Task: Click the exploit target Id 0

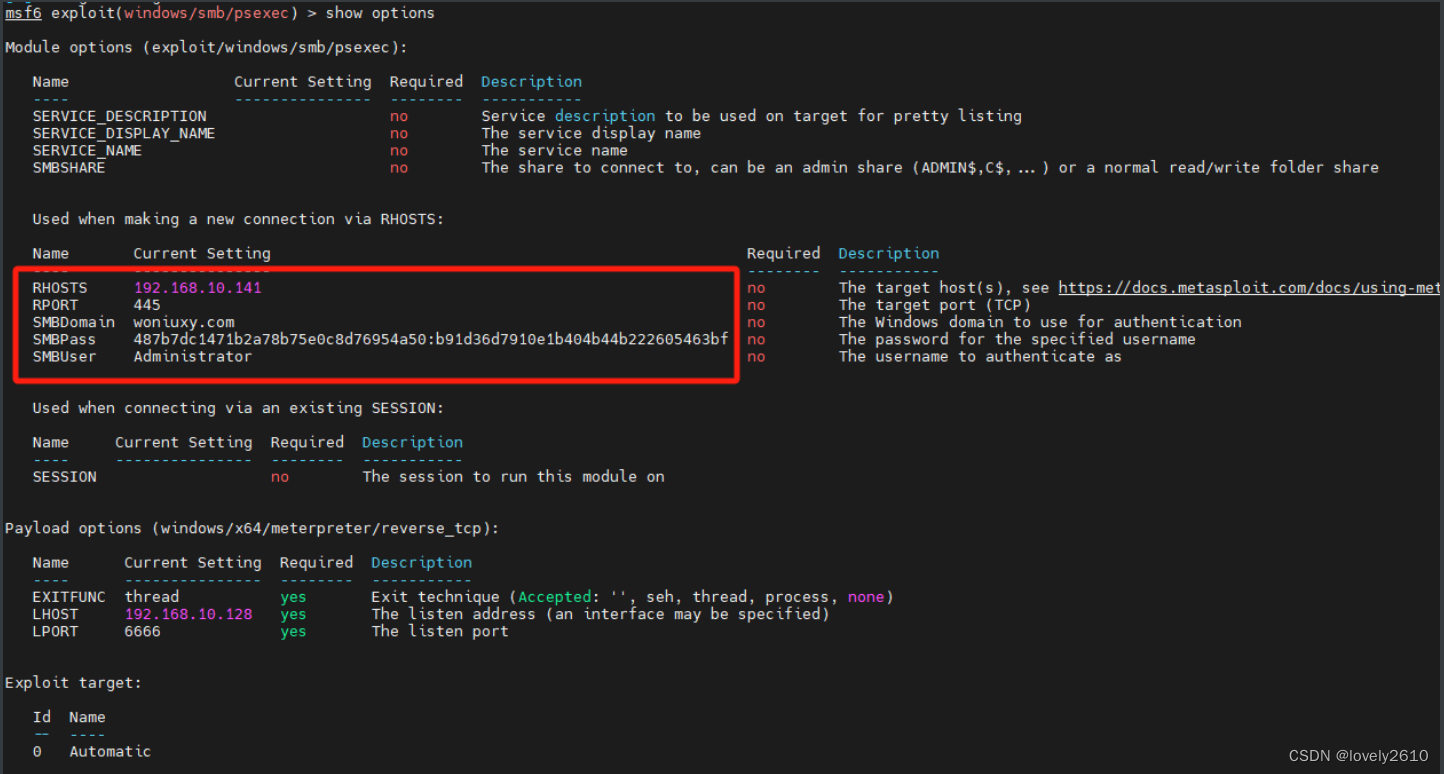Action: (37, 751)
